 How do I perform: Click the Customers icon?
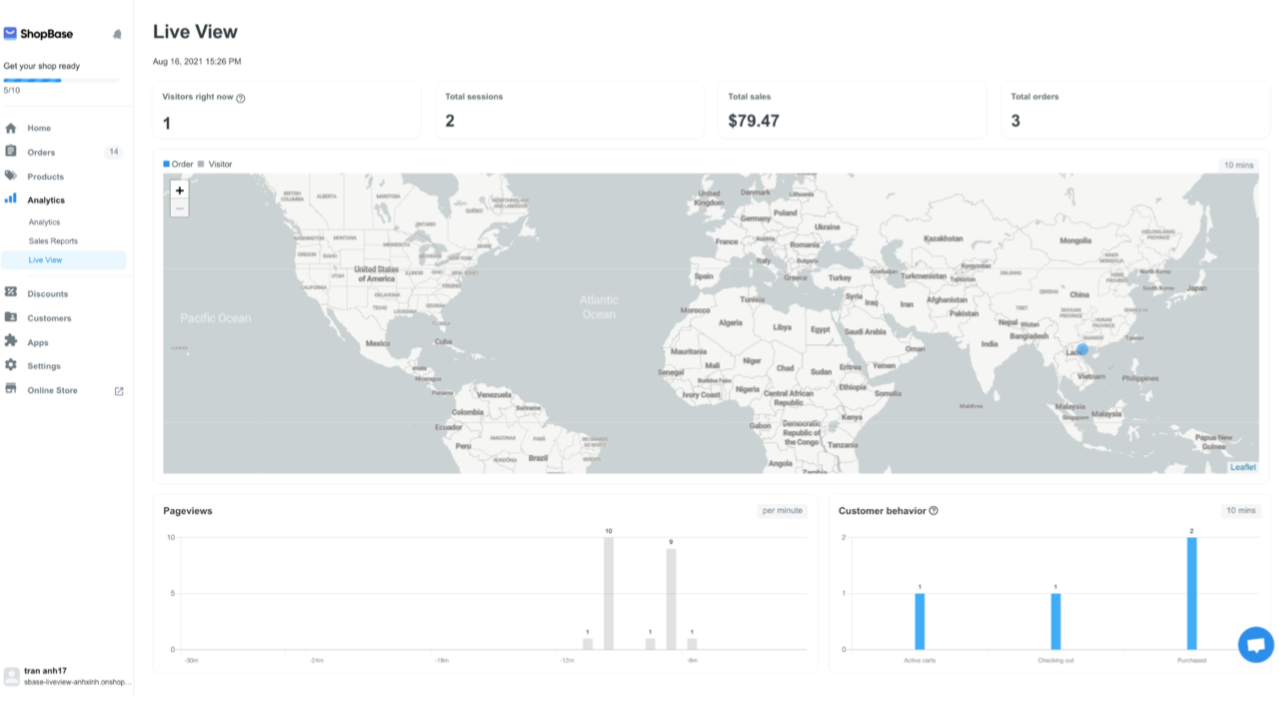[11, 317]
